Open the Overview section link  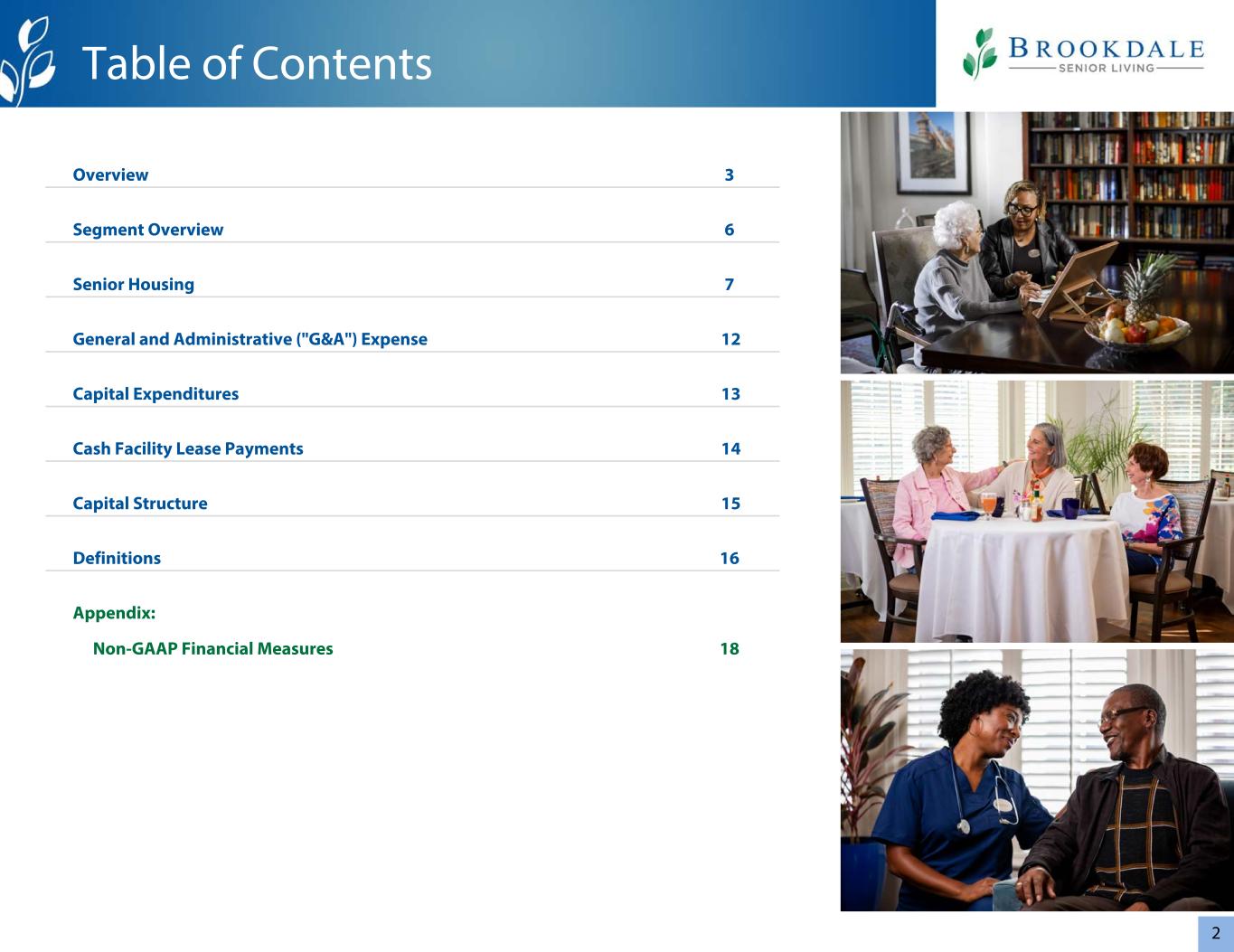110,174
